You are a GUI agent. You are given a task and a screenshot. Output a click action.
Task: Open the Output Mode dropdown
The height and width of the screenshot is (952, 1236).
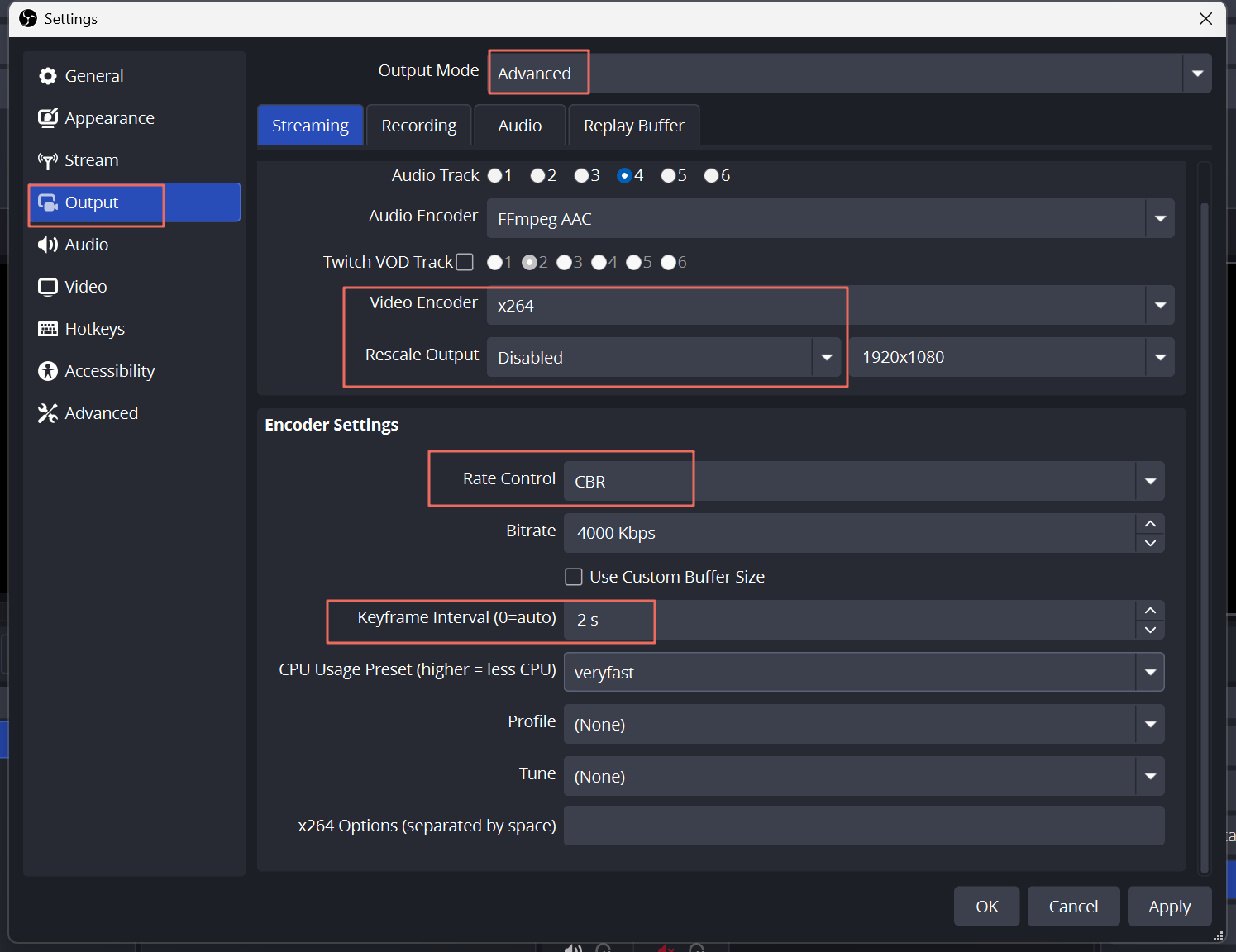(850, 74)
